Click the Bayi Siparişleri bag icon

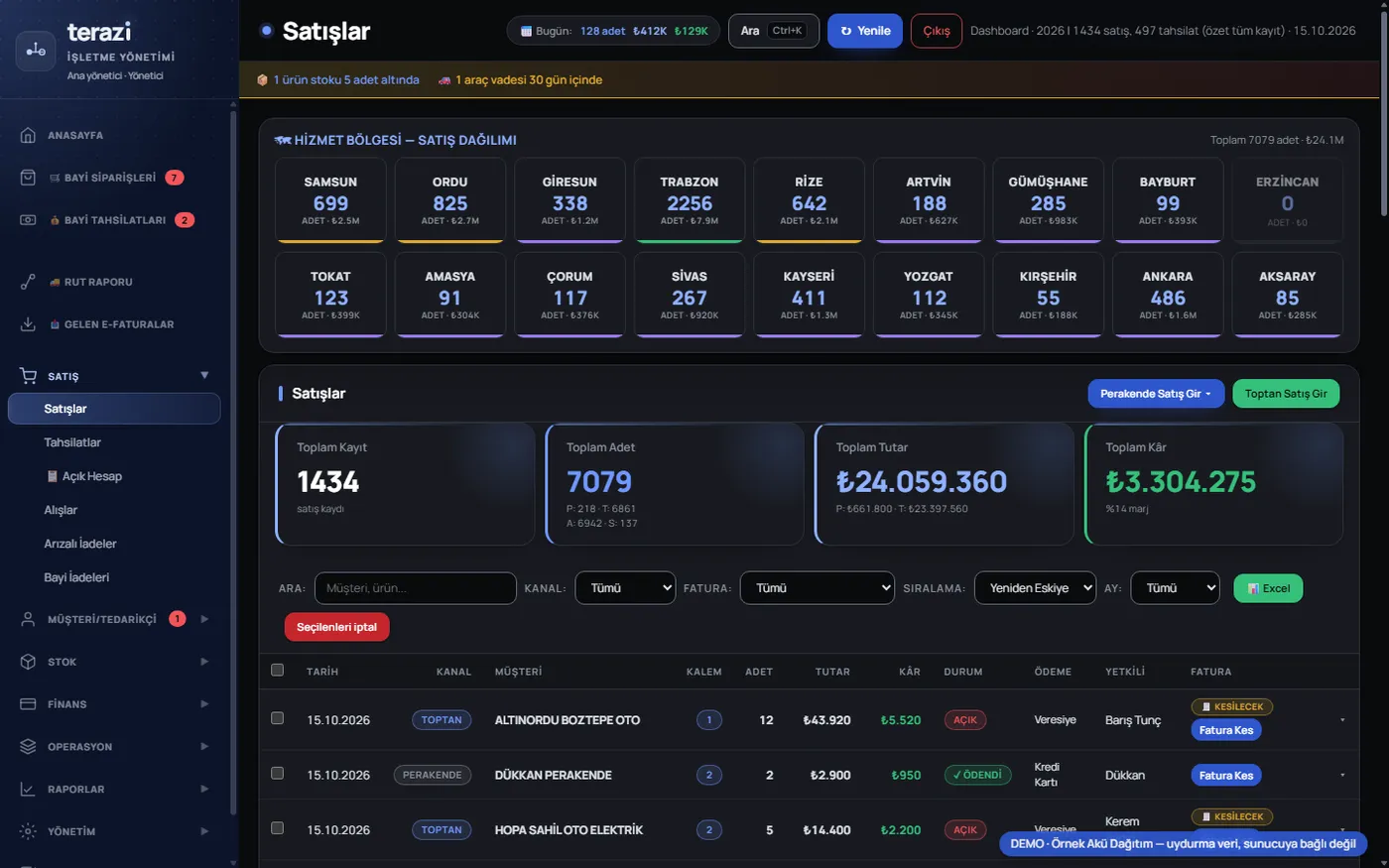click(x=28, y=178)
